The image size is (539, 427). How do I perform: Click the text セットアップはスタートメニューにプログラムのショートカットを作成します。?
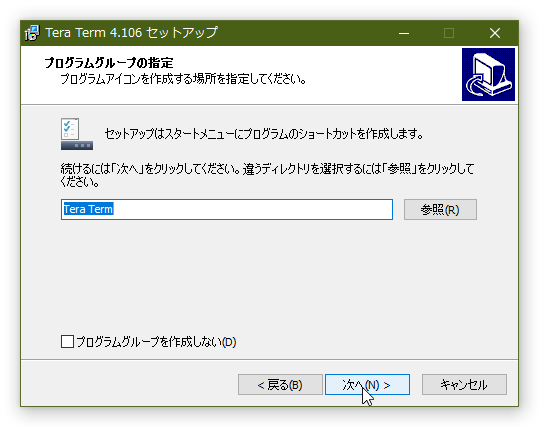pos(264,133)
